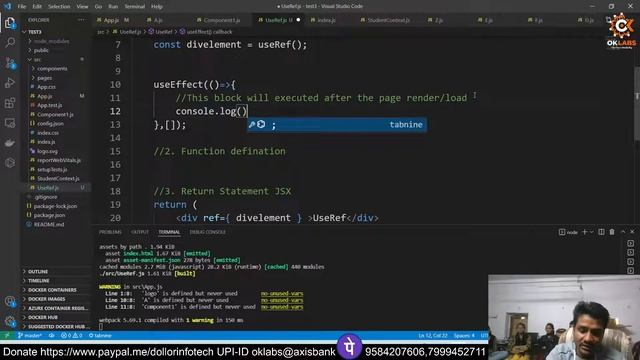Switch to the StudentContext.js editor tab
This screenshot has width=640, height=360.
388,20
